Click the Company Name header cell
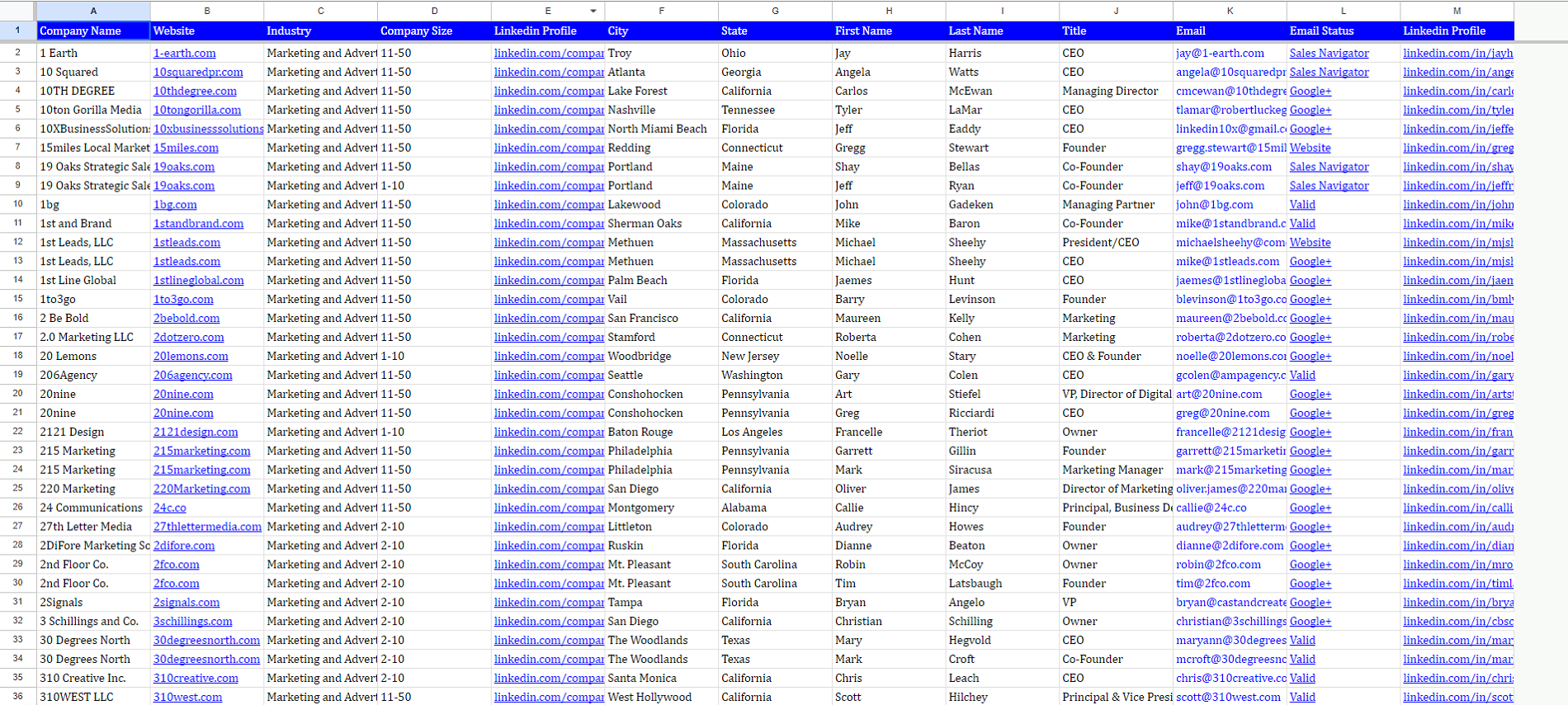1568x705 pixels. 93,31
